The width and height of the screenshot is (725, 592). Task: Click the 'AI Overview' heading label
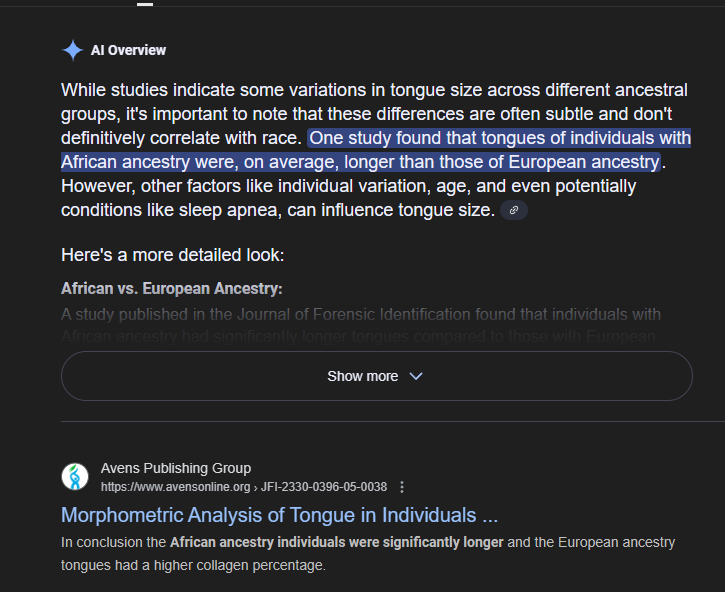(128, 50)
